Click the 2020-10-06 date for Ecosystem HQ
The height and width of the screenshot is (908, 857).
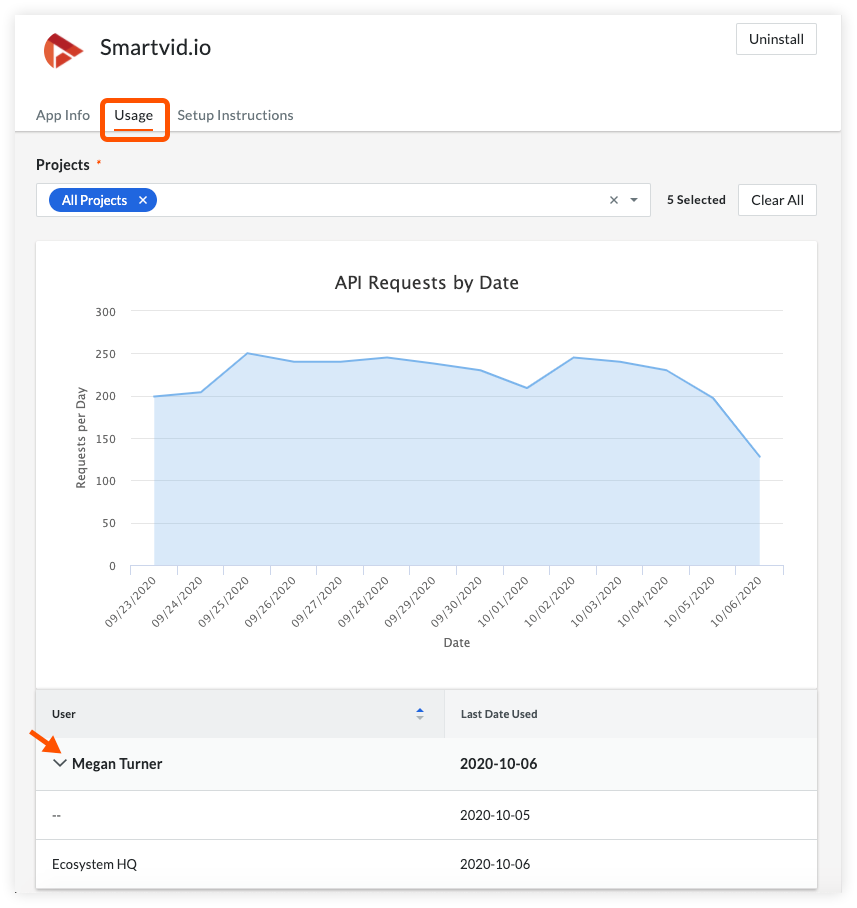point(495,864)
